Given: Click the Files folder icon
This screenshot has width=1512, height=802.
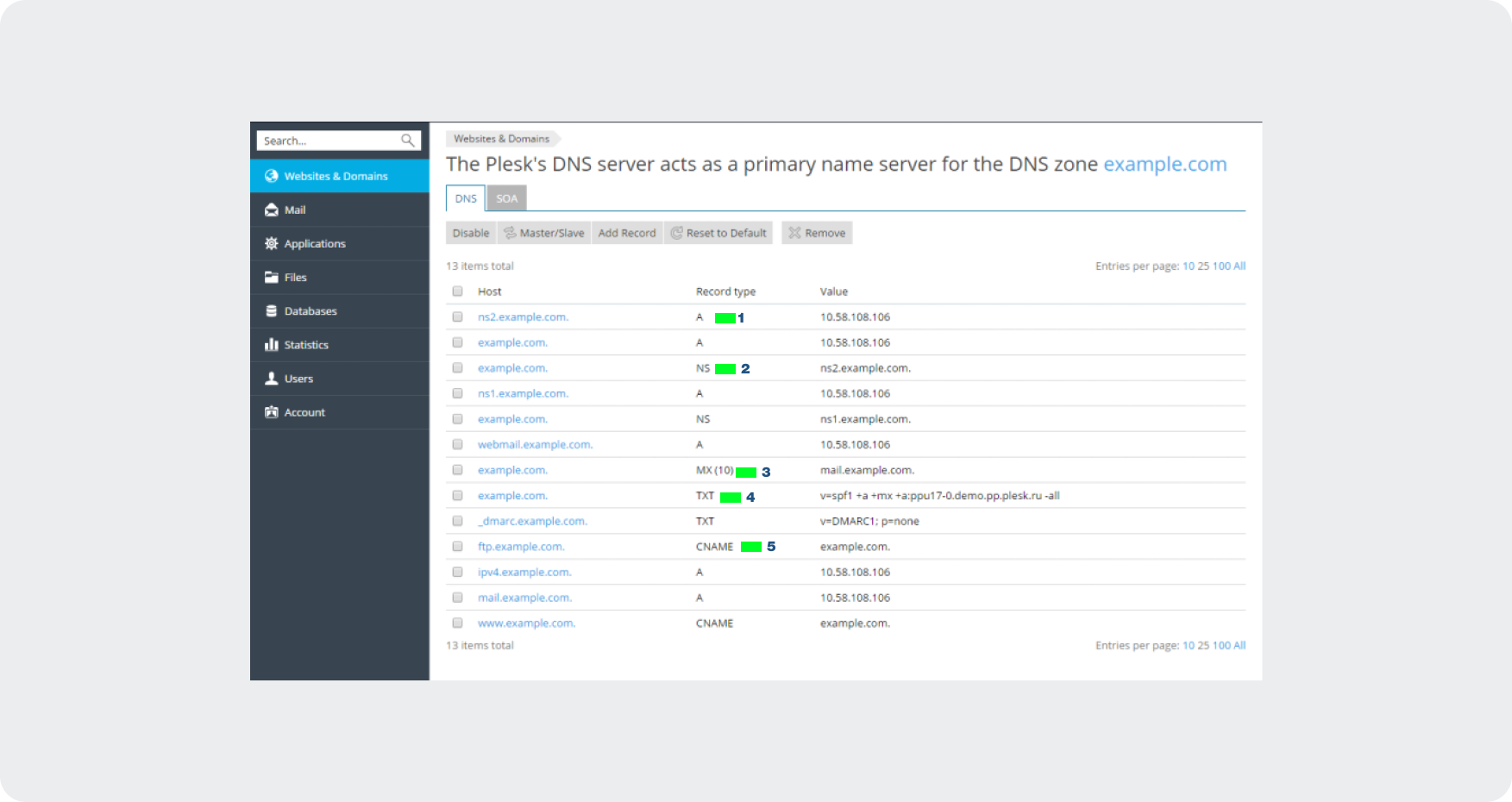Looking at the screenshot, I should pyautogui.click(x=272, y=278).
